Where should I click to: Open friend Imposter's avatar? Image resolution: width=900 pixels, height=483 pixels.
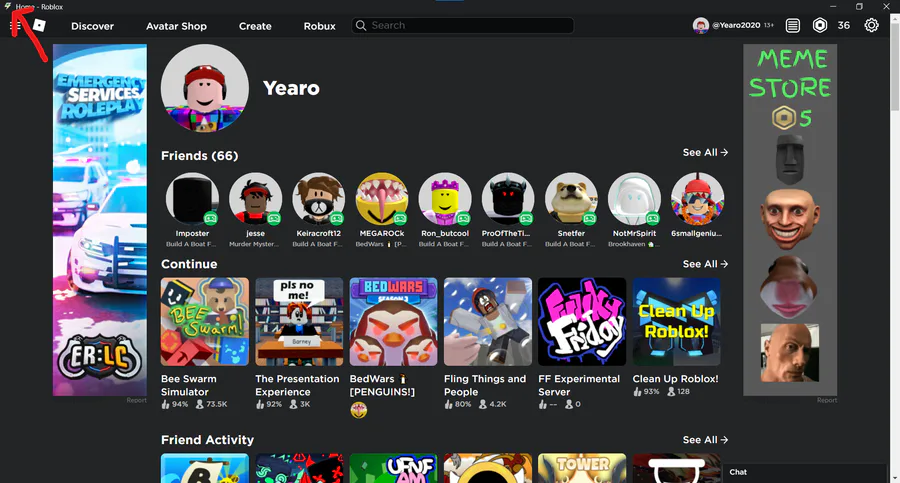point(192,199)
